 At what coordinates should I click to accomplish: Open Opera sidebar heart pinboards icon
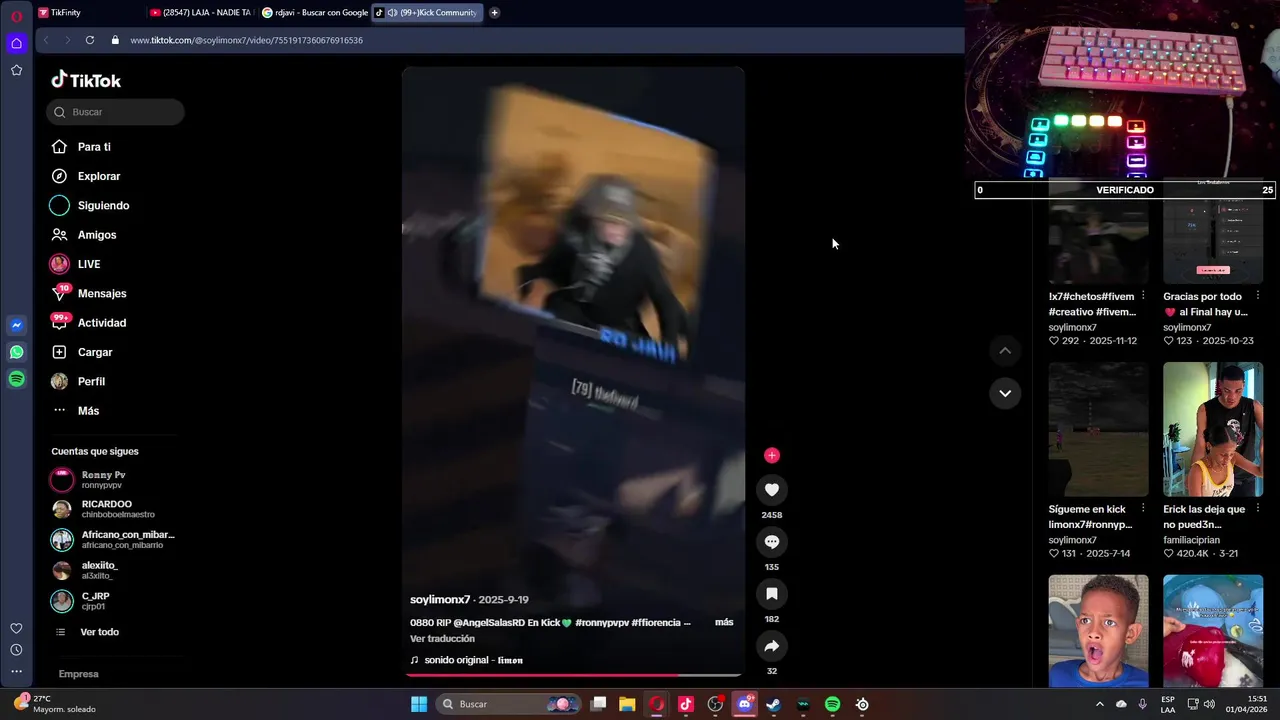point(16,628)
